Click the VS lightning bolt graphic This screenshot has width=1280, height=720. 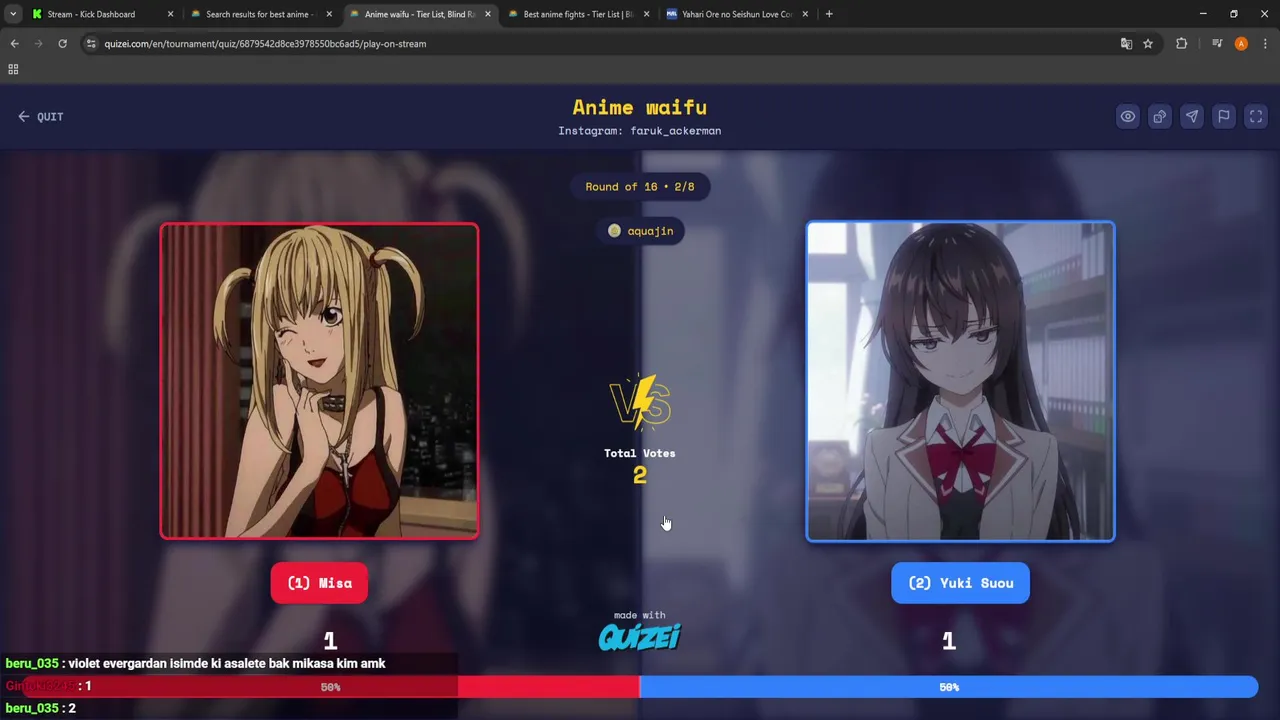click(x=640, y=402)
